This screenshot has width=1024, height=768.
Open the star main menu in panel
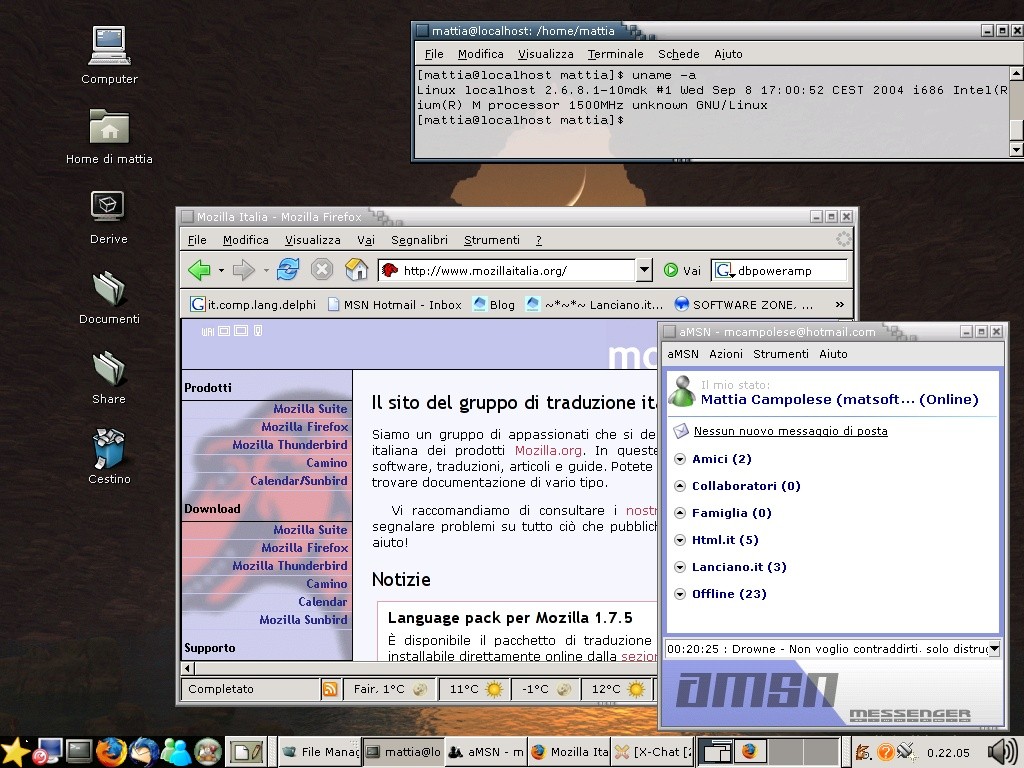14,752
